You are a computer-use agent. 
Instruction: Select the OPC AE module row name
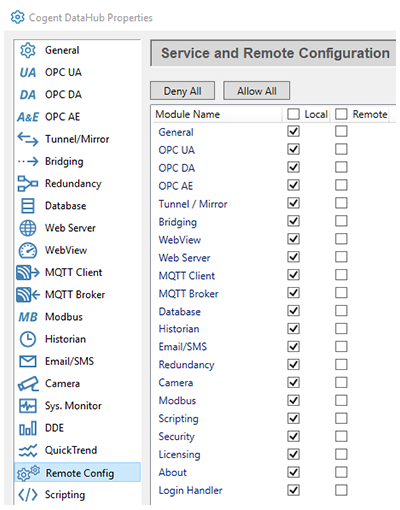click(x=176, y=186)
